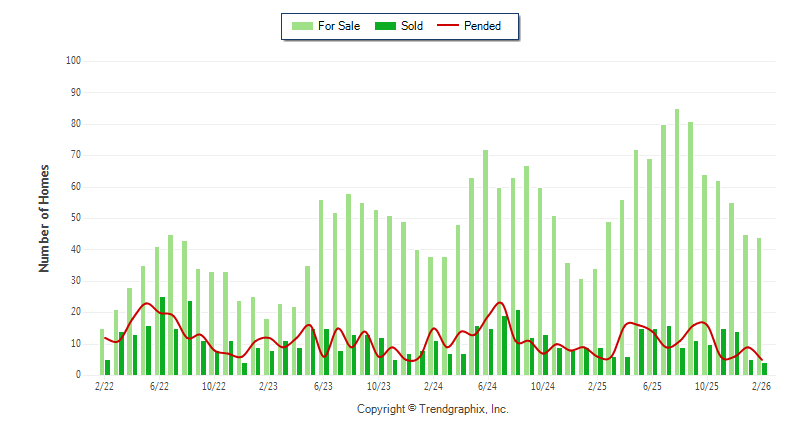Click the Copyright Trendgraphix, Inc. text

coord(433,409)
